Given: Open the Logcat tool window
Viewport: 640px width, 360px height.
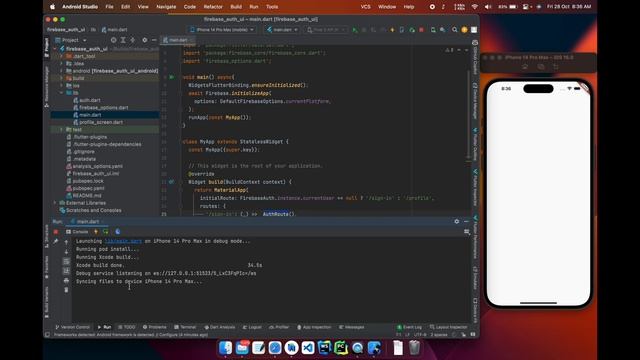Looking at the screenshot, I should click(x=252, y=327).
